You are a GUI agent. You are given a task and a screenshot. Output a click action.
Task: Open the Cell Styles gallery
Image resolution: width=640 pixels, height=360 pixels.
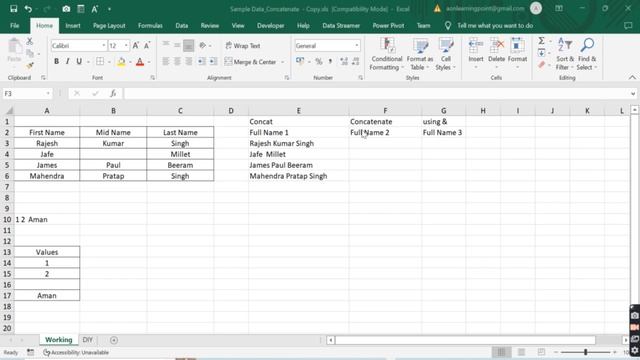[x=445, y=54]
